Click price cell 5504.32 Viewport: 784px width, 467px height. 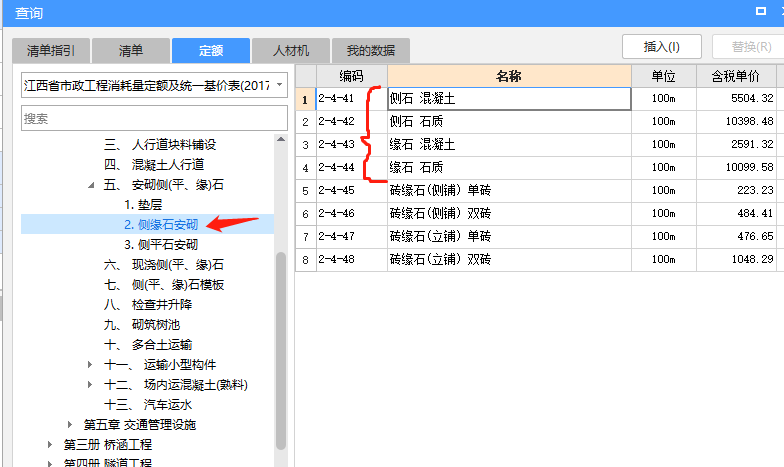tap(736, 98)
